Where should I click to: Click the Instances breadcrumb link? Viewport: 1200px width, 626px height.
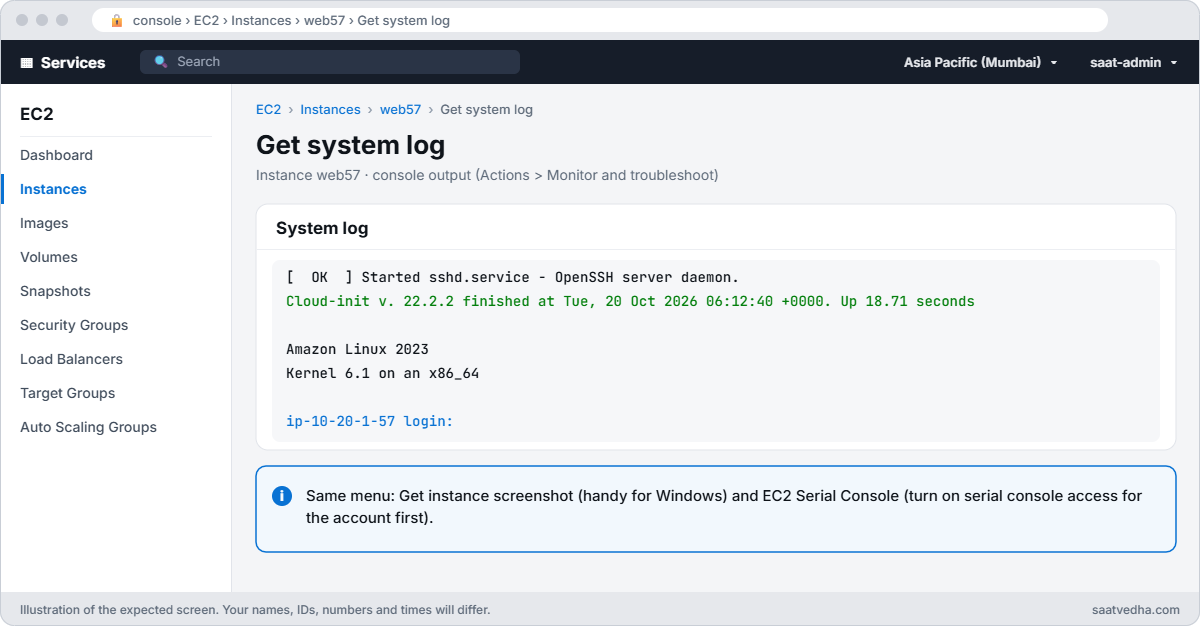point(330,110)
